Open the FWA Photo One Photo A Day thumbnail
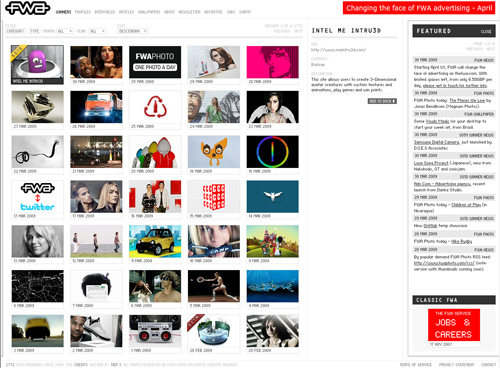 (x=155, y=62)
